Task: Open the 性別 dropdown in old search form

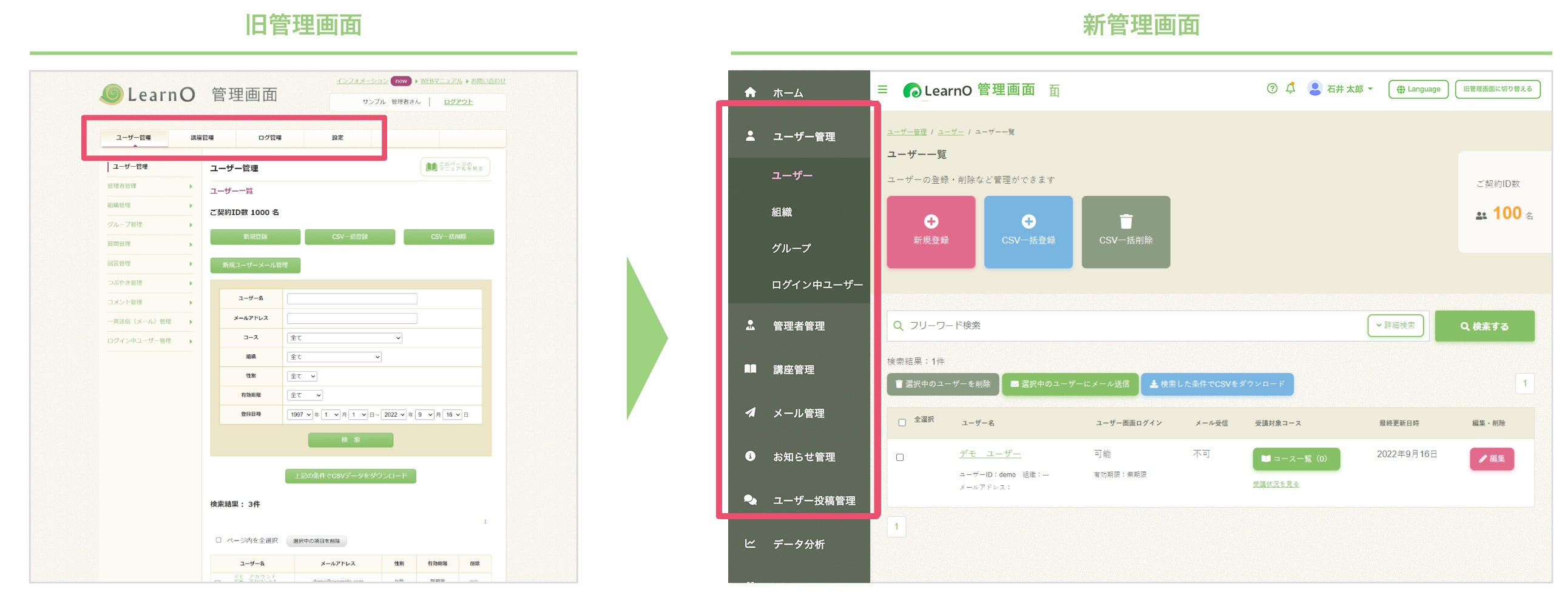Action: coord(302,377)
